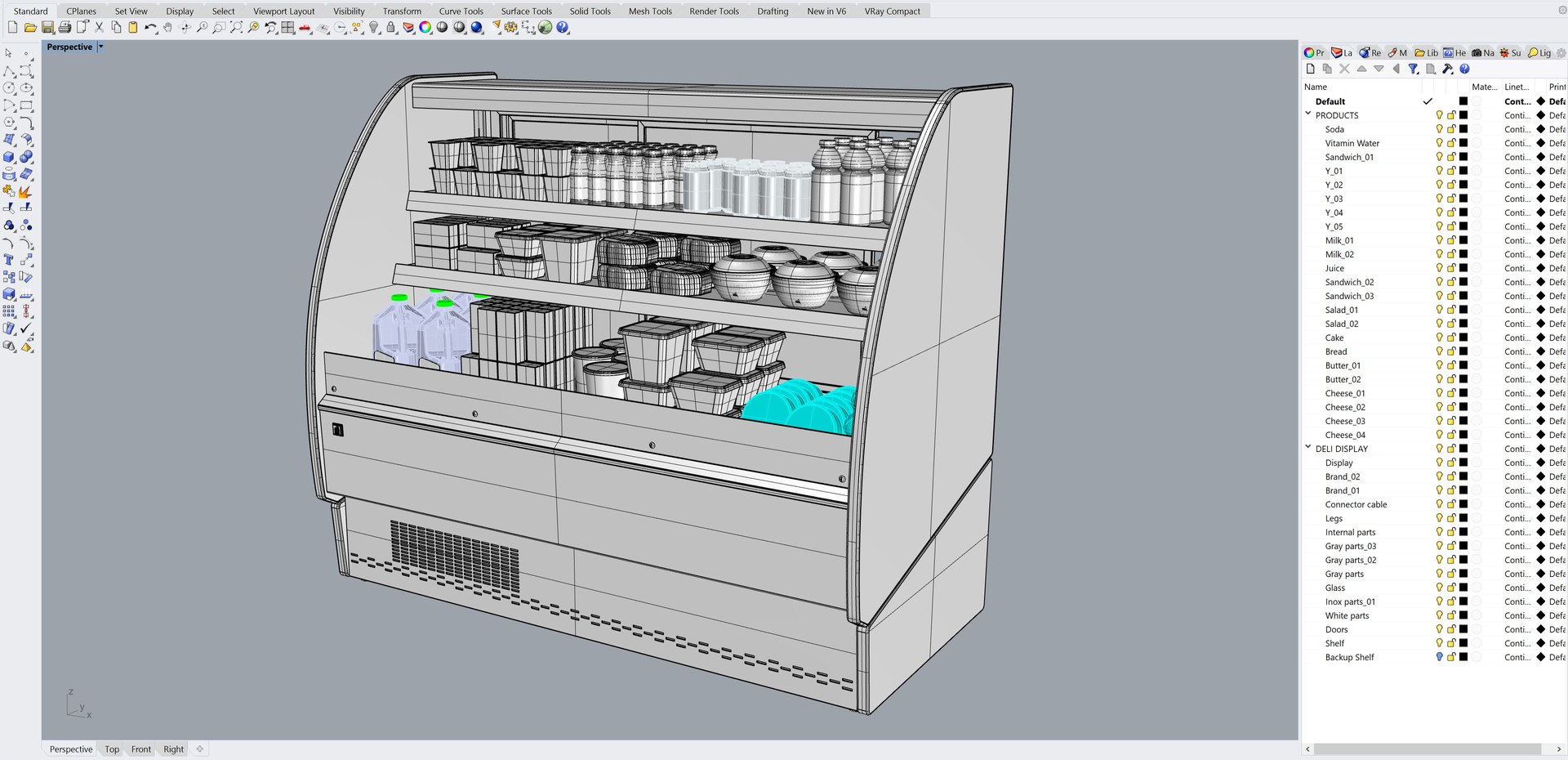Click the Shaded viewport sphere icon

(x=442, y=27)
